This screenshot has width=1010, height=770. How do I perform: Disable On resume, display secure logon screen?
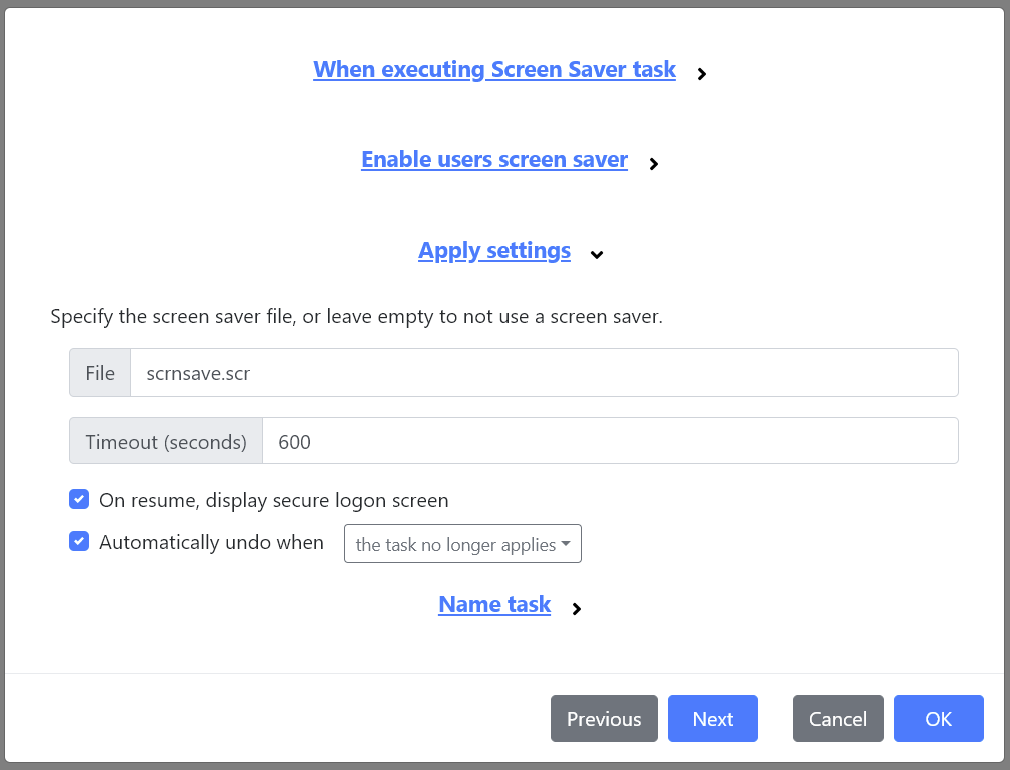point(79,499)
